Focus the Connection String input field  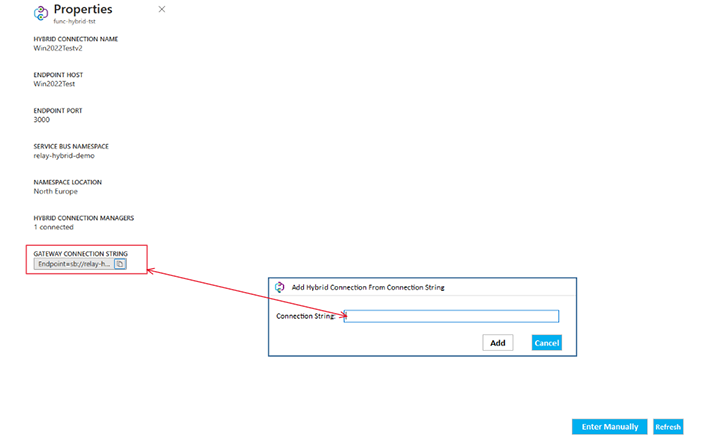(x=451, y=316)
